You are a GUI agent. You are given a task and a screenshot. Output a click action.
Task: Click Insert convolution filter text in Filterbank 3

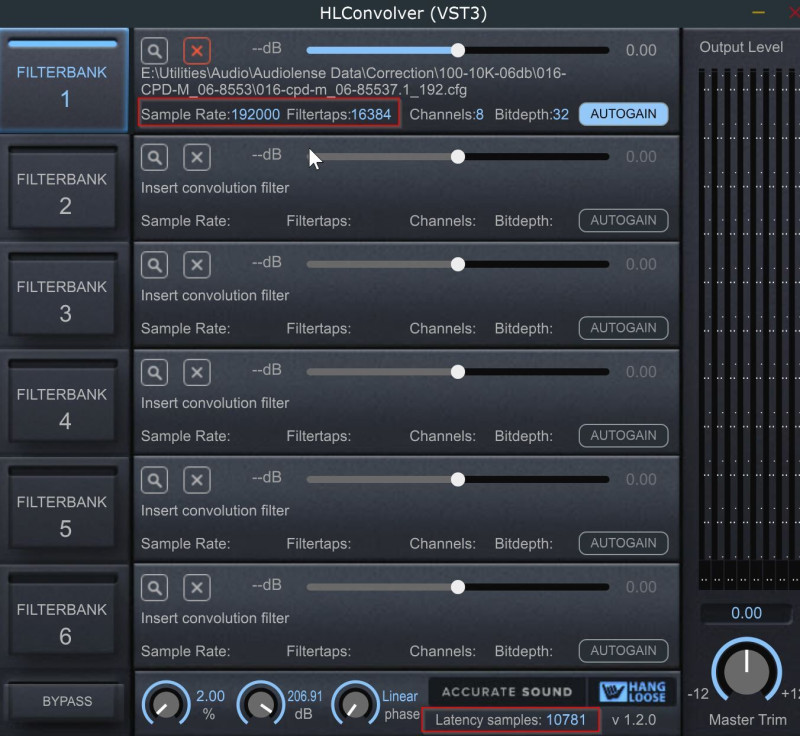click(x=215, y=296)
